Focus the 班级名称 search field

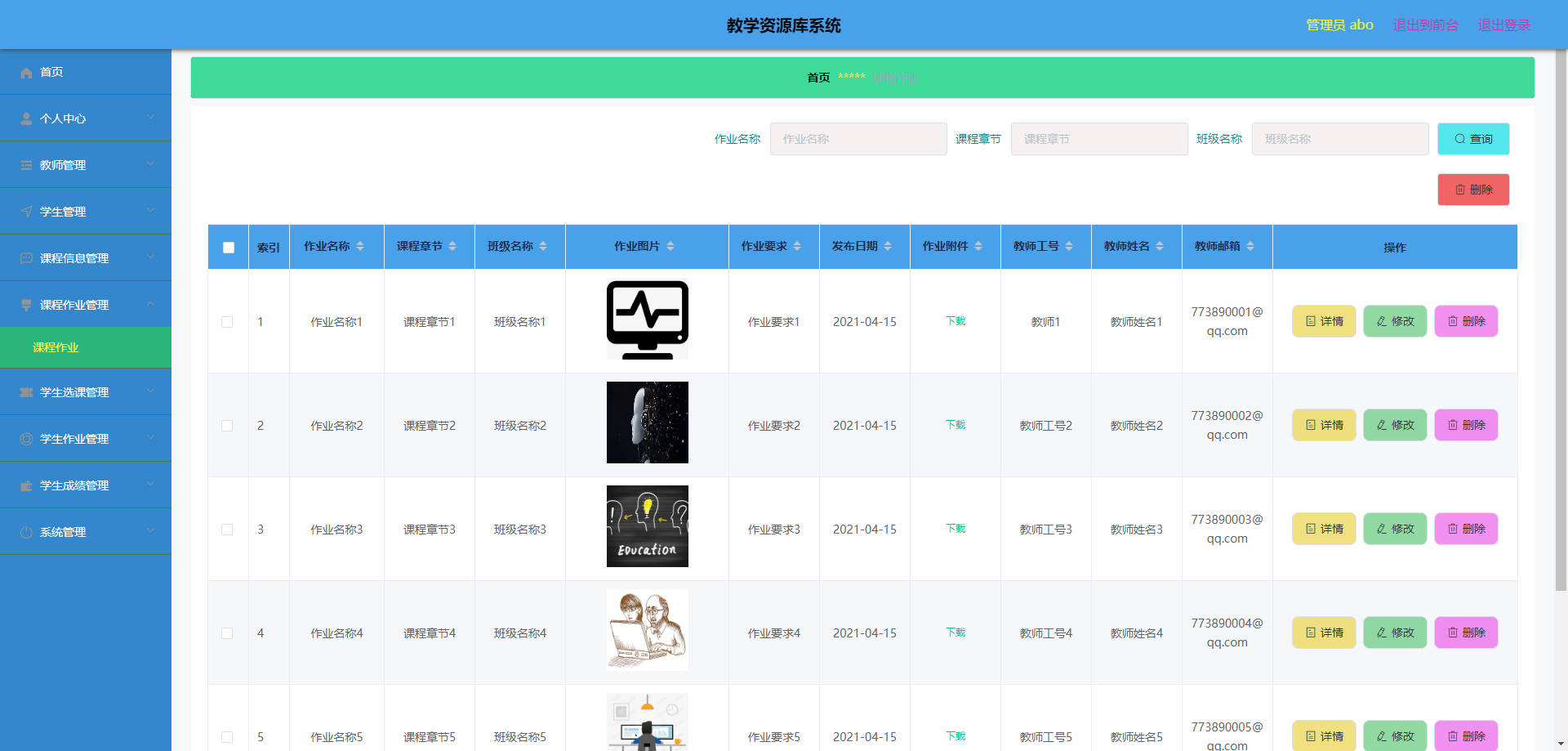point(1340,140)
